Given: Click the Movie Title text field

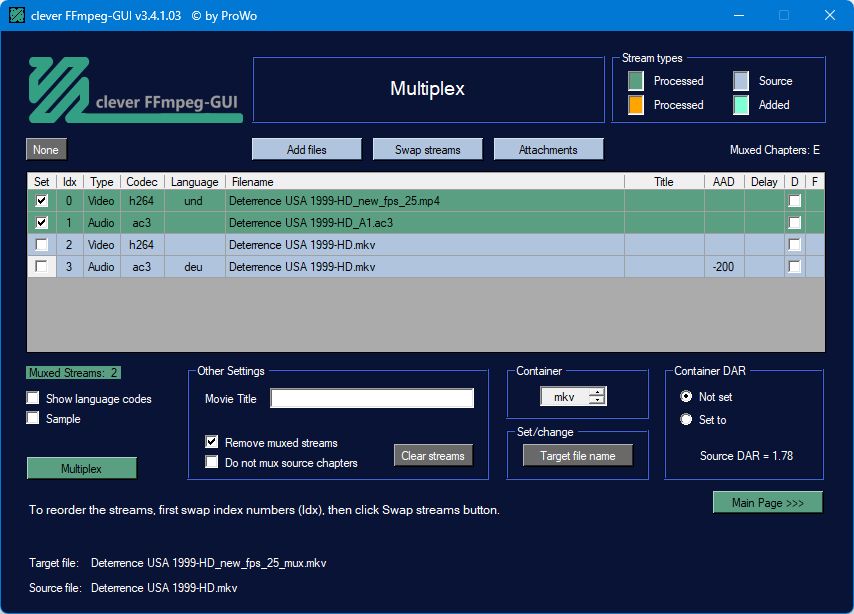Looking at the screenshot, I should tap(372, 399).
